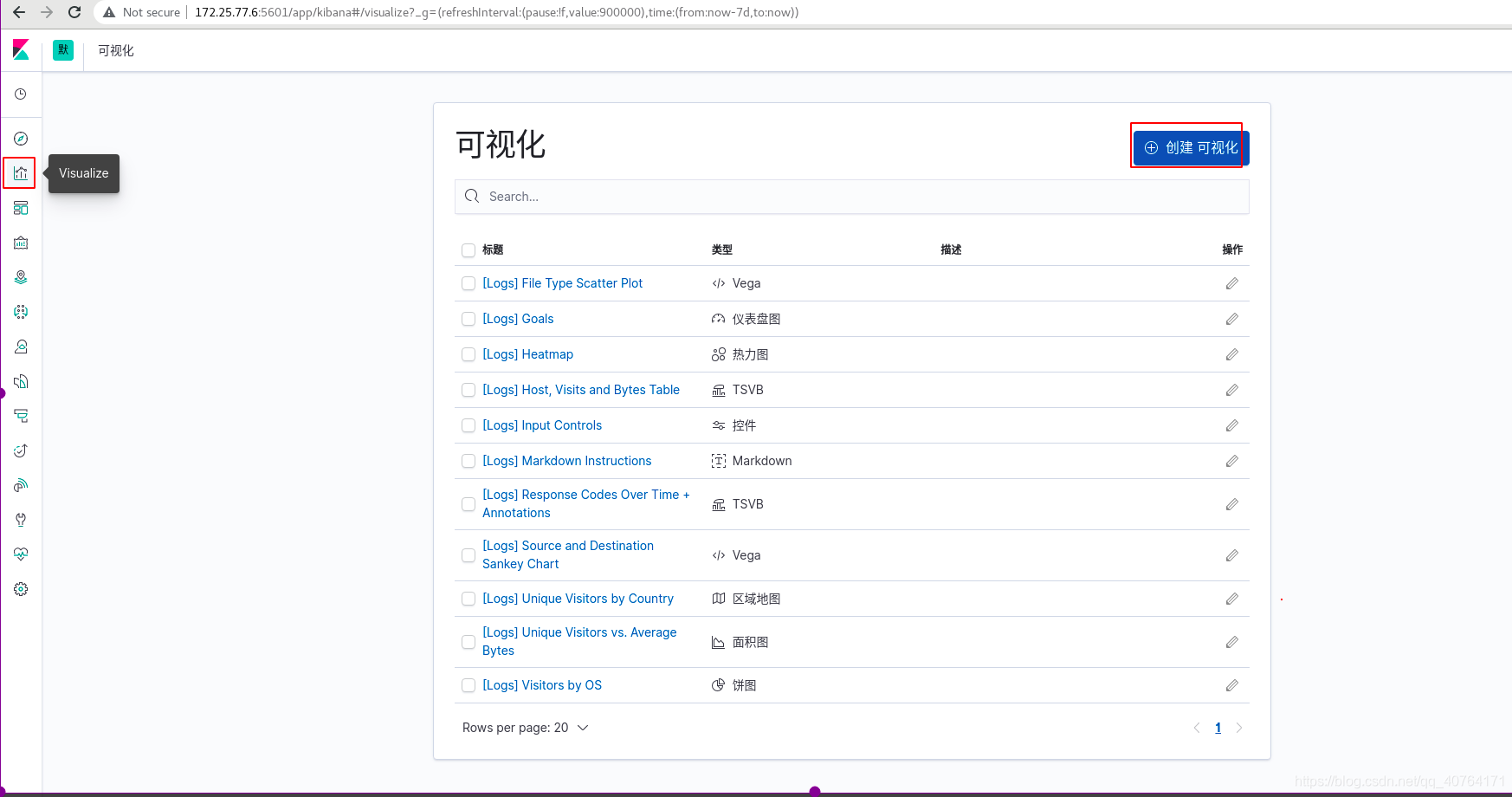This screenshot has height=797, width=1512.
Task: Click the 可视化 breadcrumb in header
Action: [x=116, y=50]
